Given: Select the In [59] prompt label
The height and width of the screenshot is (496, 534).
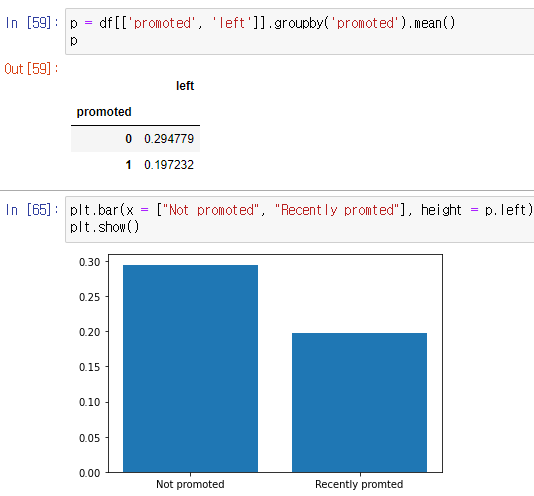Looking at the screenshot, I should (x=32, y=23).
